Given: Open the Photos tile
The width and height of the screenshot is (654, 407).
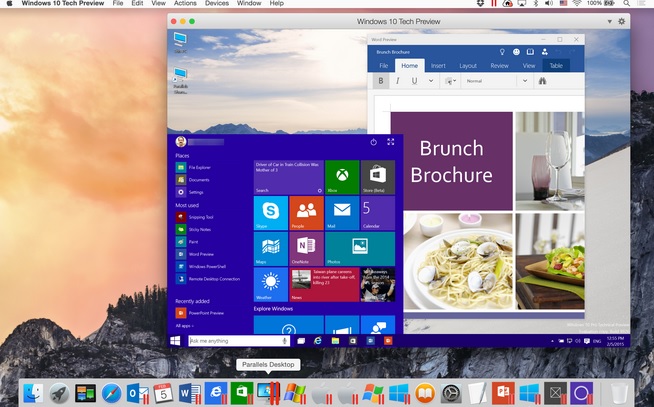Looking at the screenshot, I should (x=360, y=249).
